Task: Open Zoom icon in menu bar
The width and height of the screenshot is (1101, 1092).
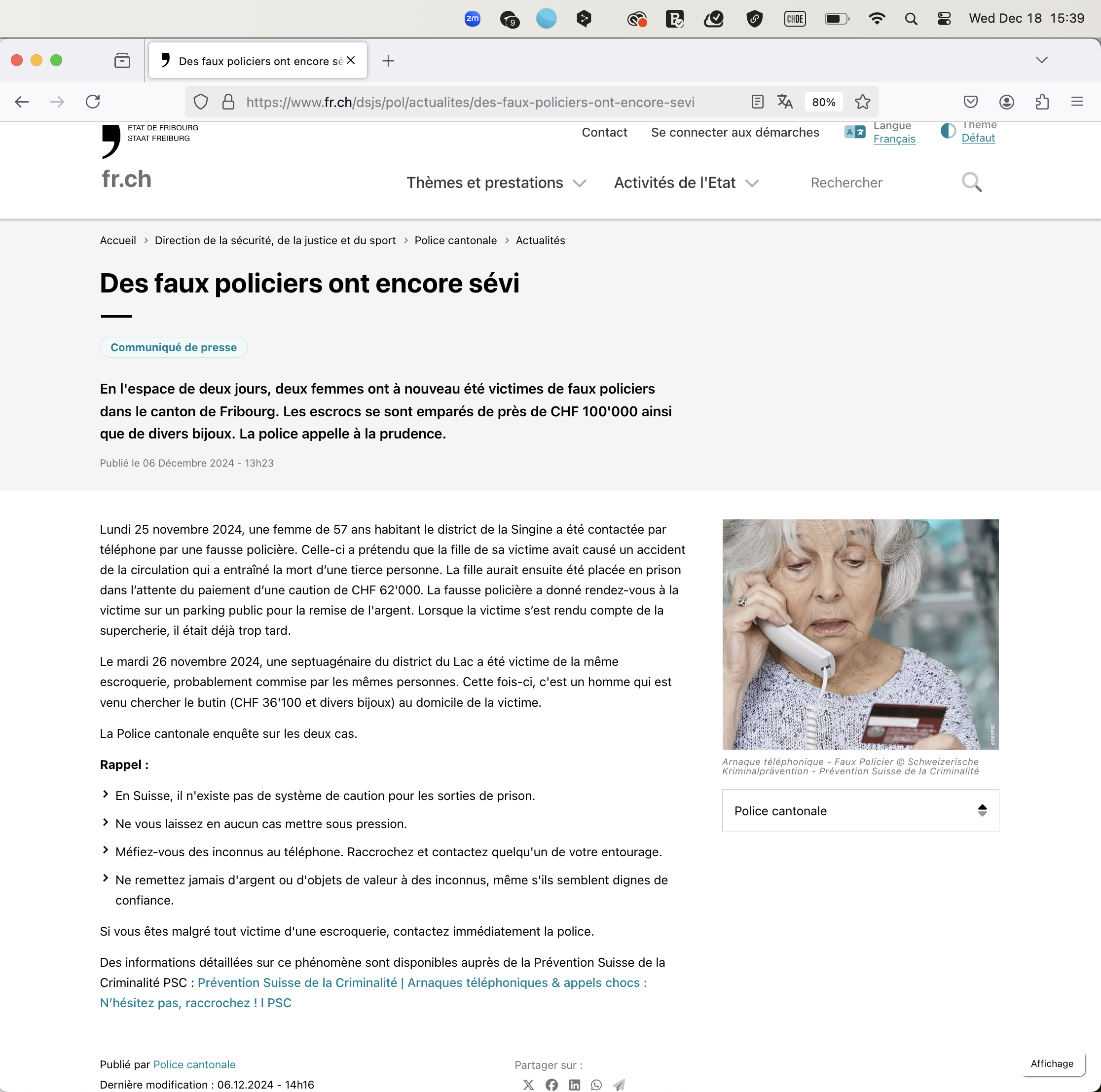Action: point(473,19)
